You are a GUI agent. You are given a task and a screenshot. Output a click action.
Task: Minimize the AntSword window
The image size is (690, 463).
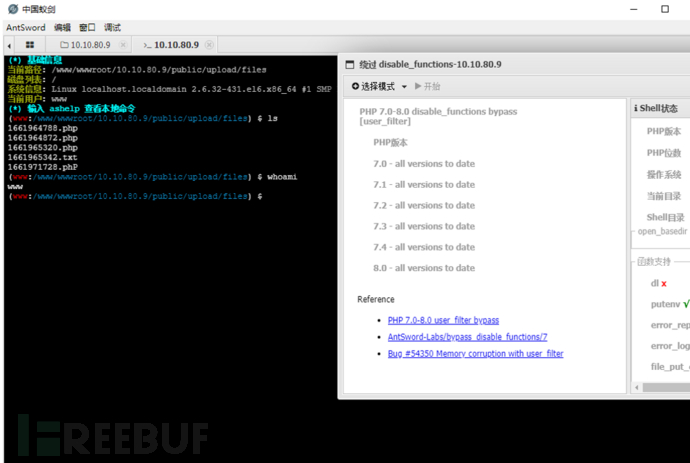point(634,9)
